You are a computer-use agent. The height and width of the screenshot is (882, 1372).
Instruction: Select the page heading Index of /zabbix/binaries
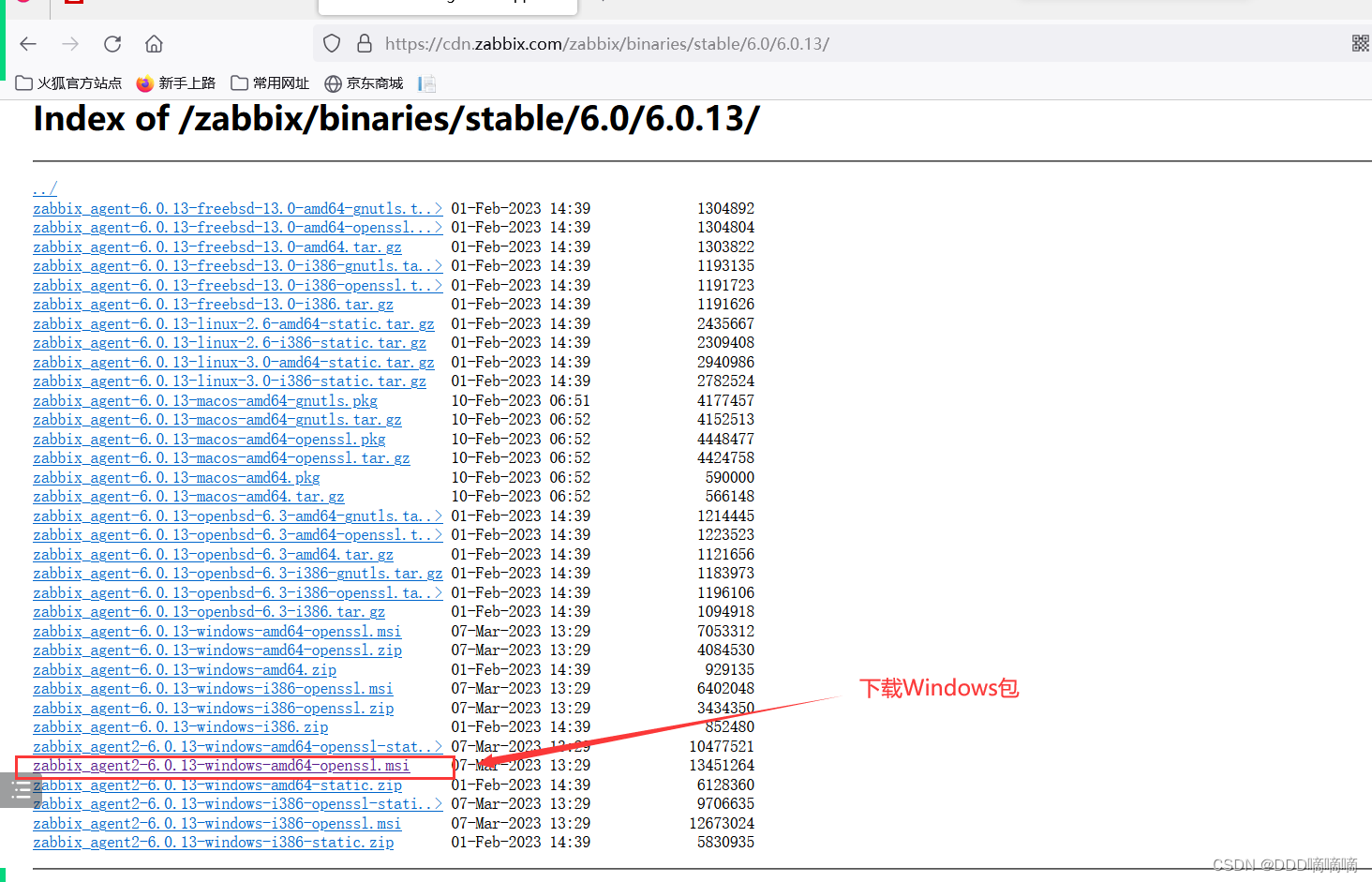396,119
